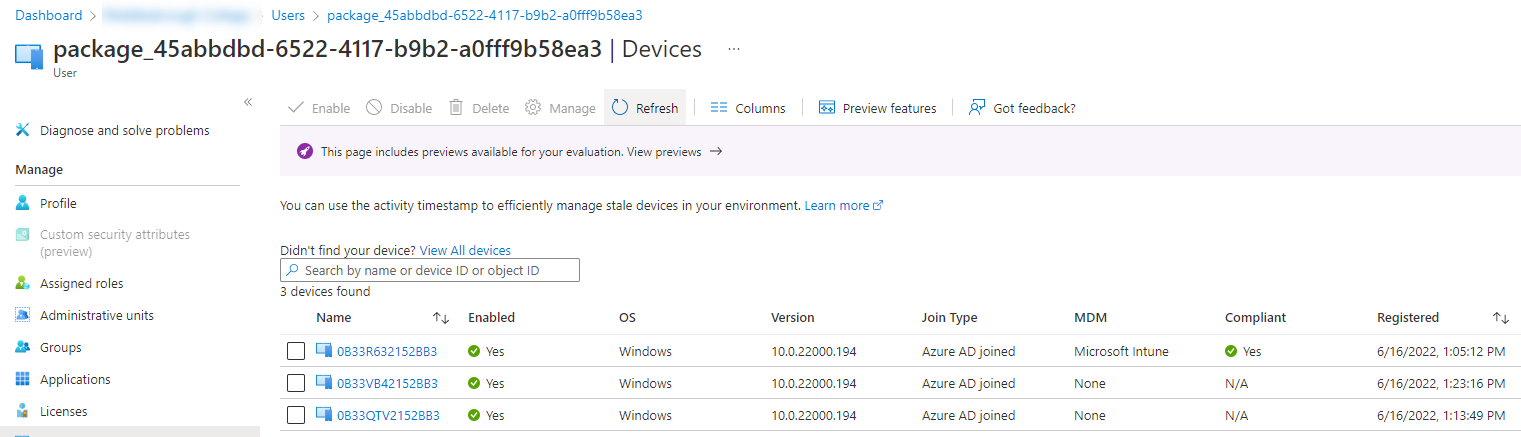Image resolution: width=1521 pixels, height=437 pixels.
Task: Open the Profile menu item
Action: 58,203
